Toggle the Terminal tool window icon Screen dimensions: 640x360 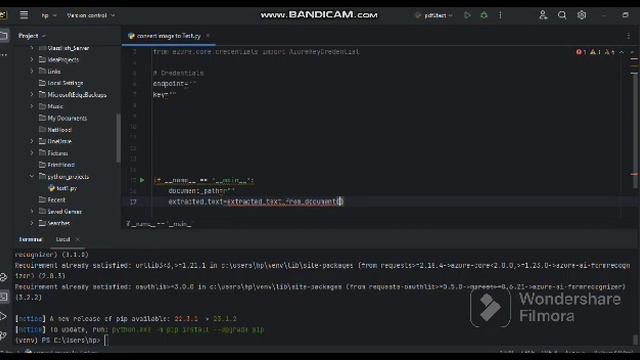4,297
